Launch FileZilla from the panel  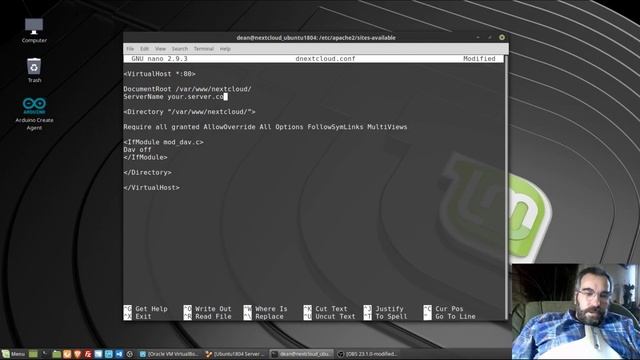(x=88, y=354)
